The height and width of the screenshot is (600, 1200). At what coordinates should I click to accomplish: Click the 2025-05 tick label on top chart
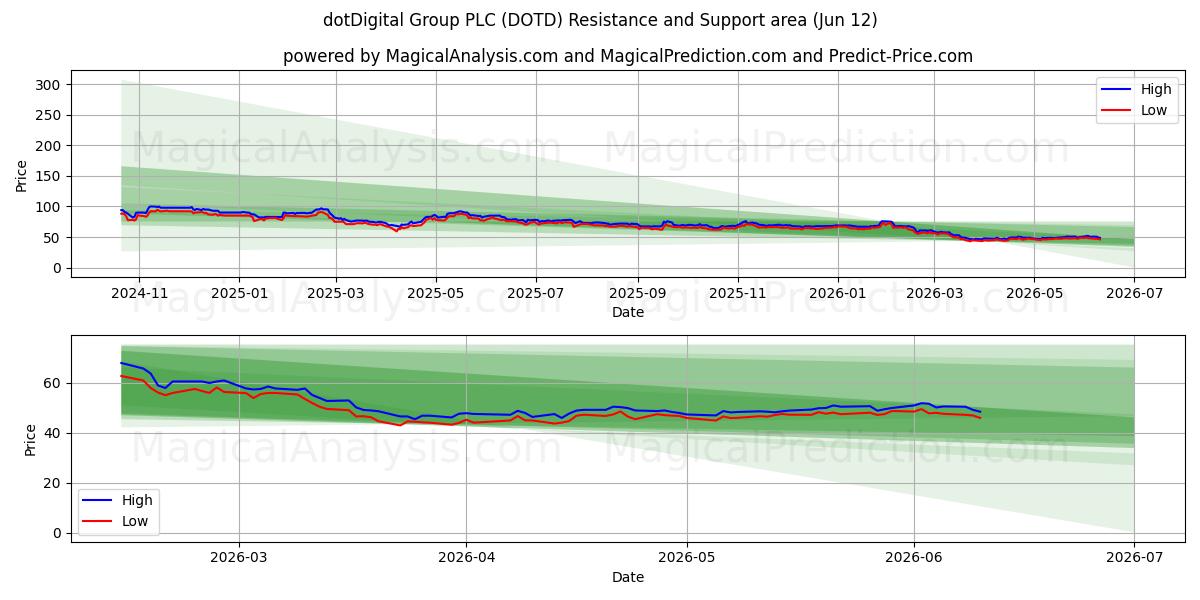tap(436, 292)
